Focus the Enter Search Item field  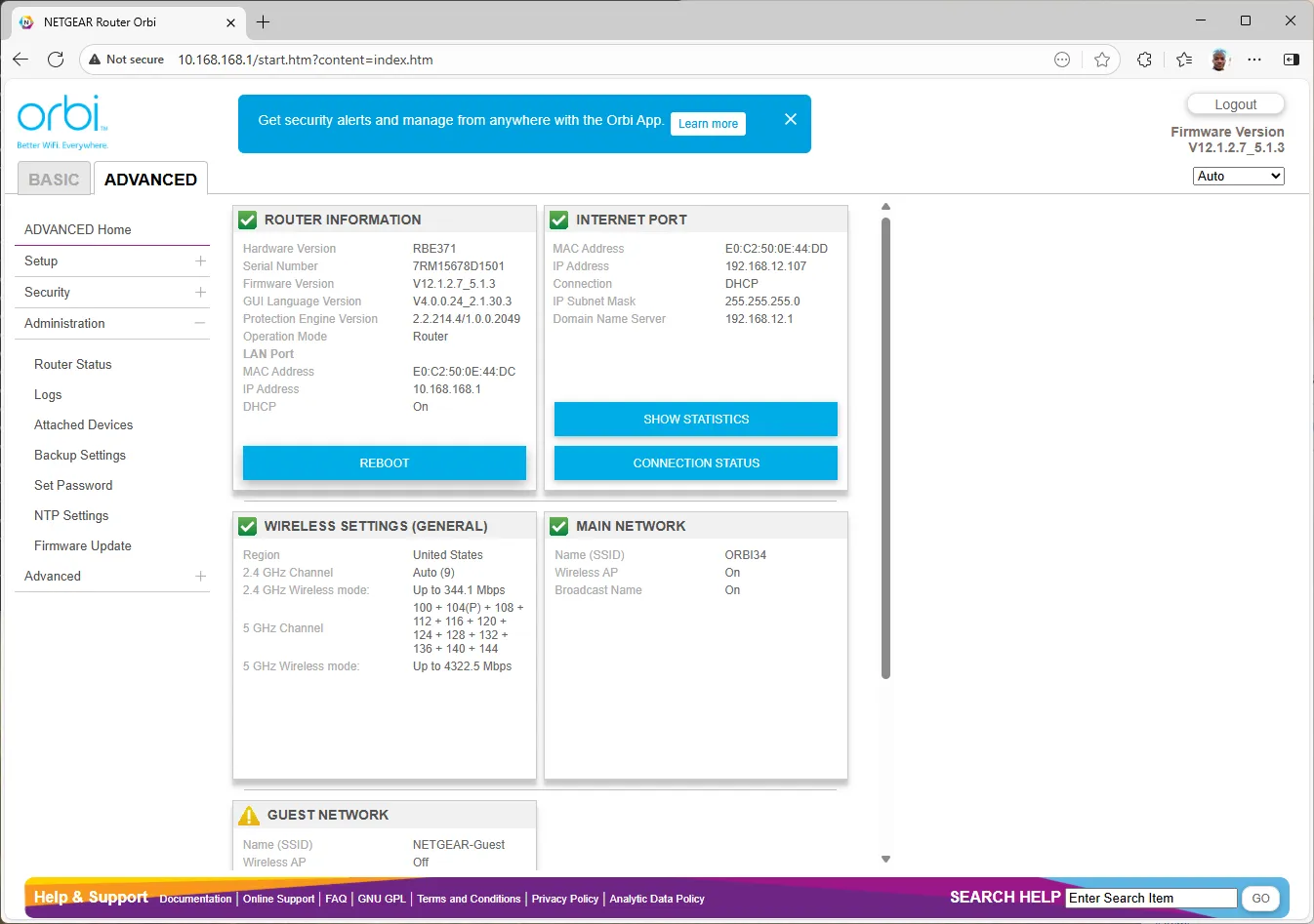1151,898
